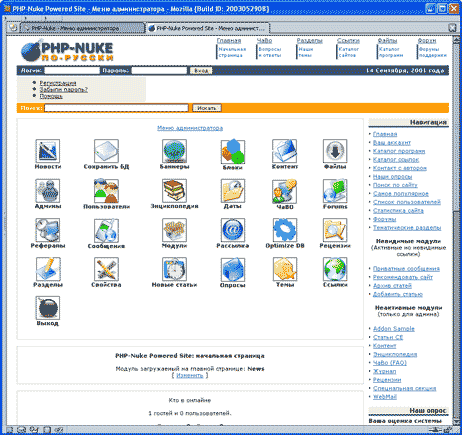The height and width of the screenshot is (435, 462).
Task: Click Меню администратора heading link
Action: point(190,128)
